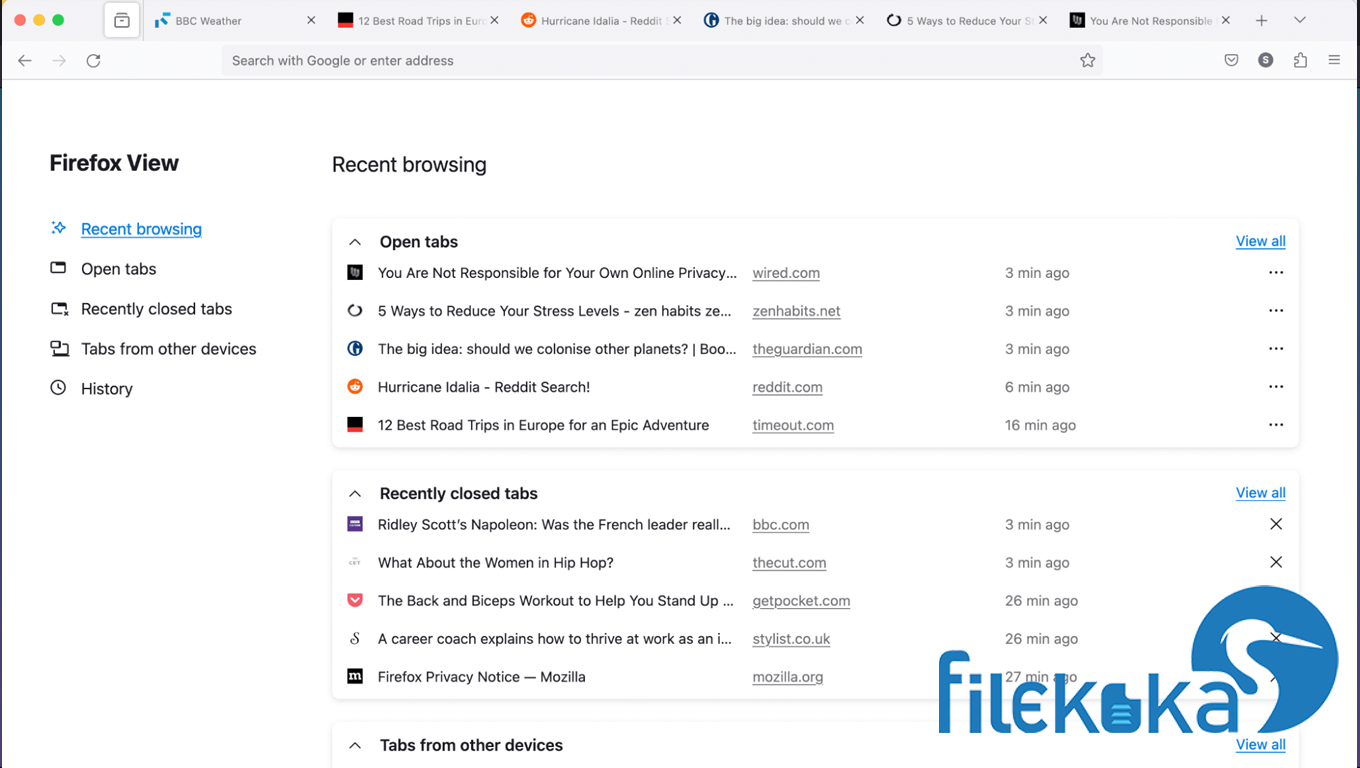The image size is (1360, 768).
Task: View all tabs from other devices link
Action: point(1261,745)
